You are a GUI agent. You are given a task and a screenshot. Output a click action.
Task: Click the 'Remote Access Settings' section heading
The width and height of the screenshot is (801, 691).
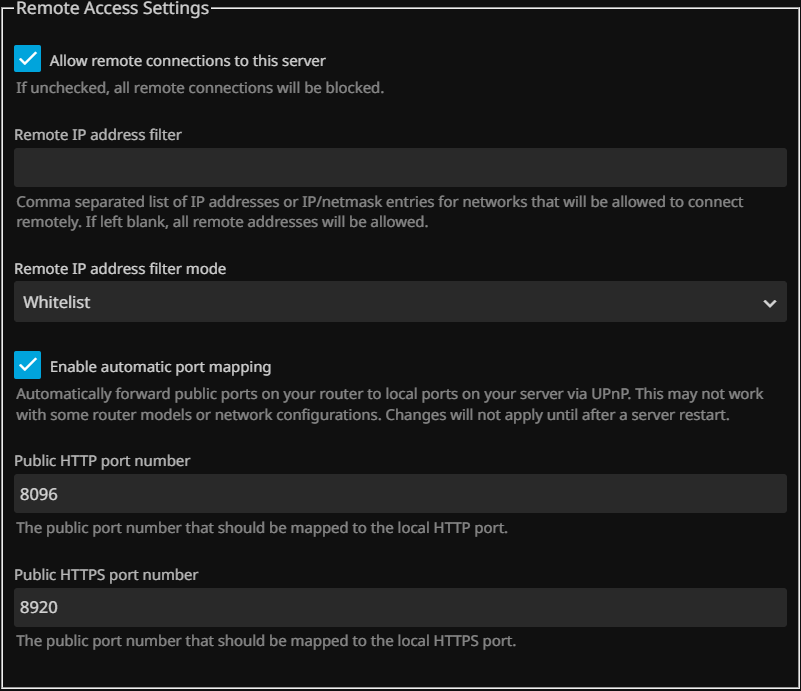(113, 9)
